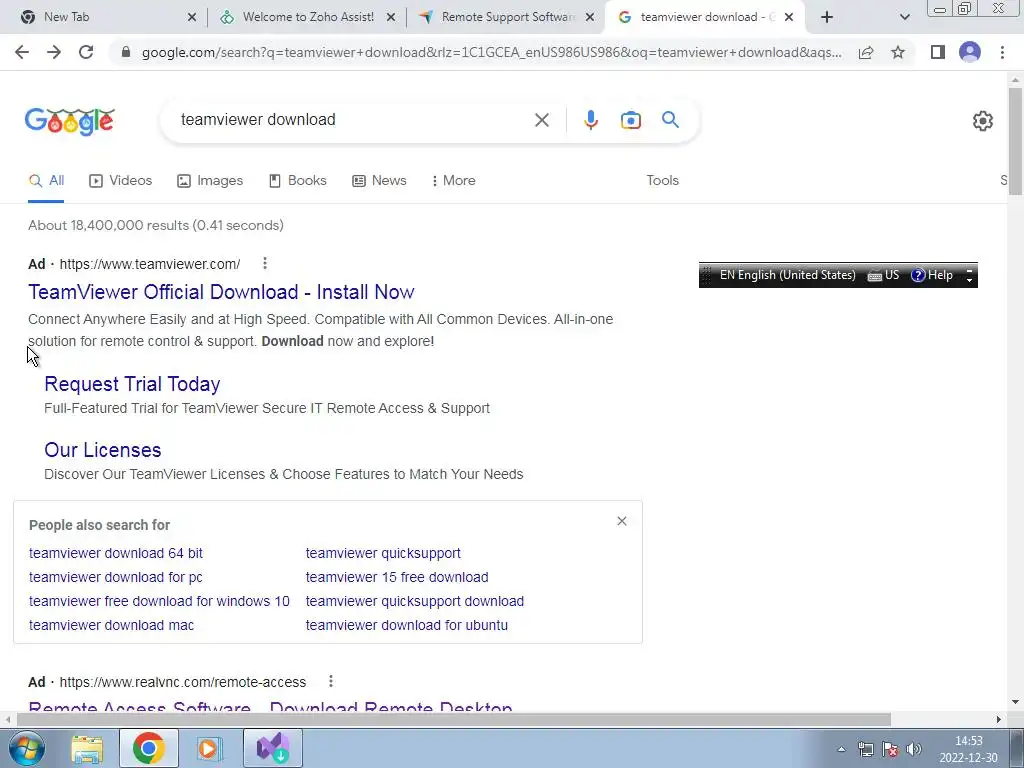Open options for teamviewer.com ad
Screen dimensions: 1024x768
(x=264, y=263)
